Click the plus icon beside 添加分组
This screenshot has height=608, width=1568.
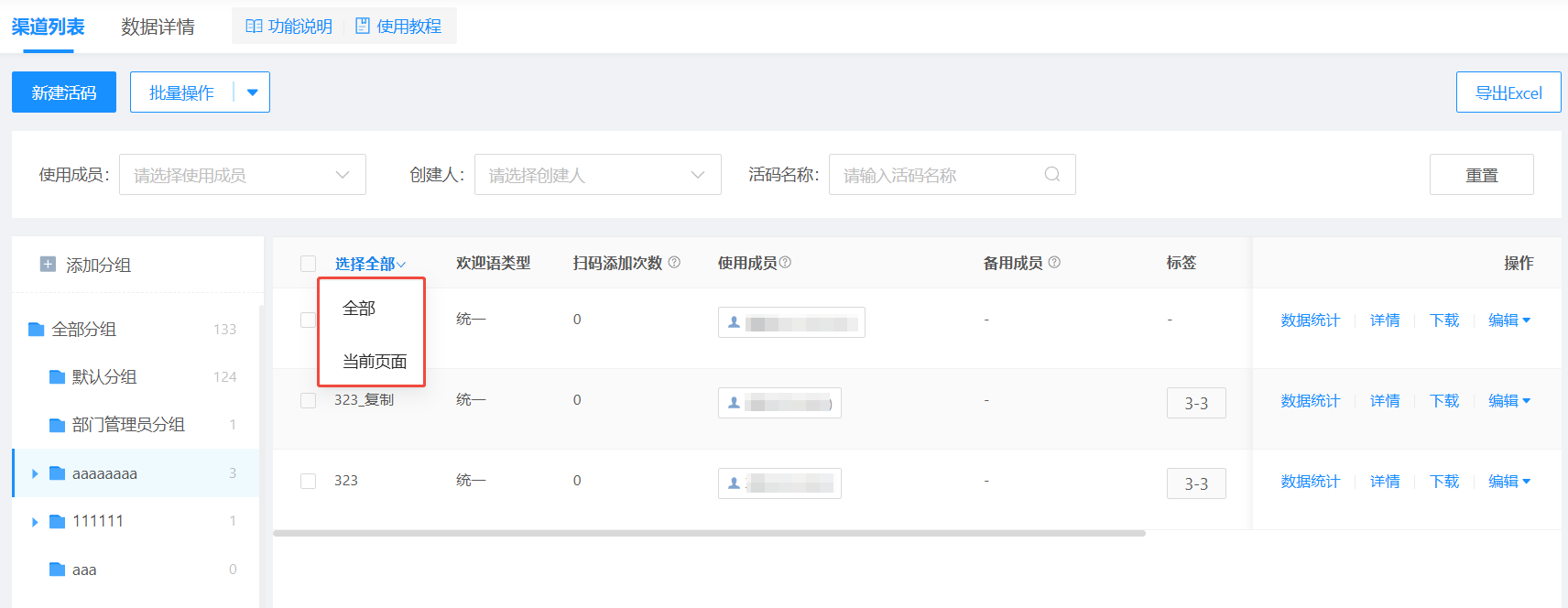48,265
